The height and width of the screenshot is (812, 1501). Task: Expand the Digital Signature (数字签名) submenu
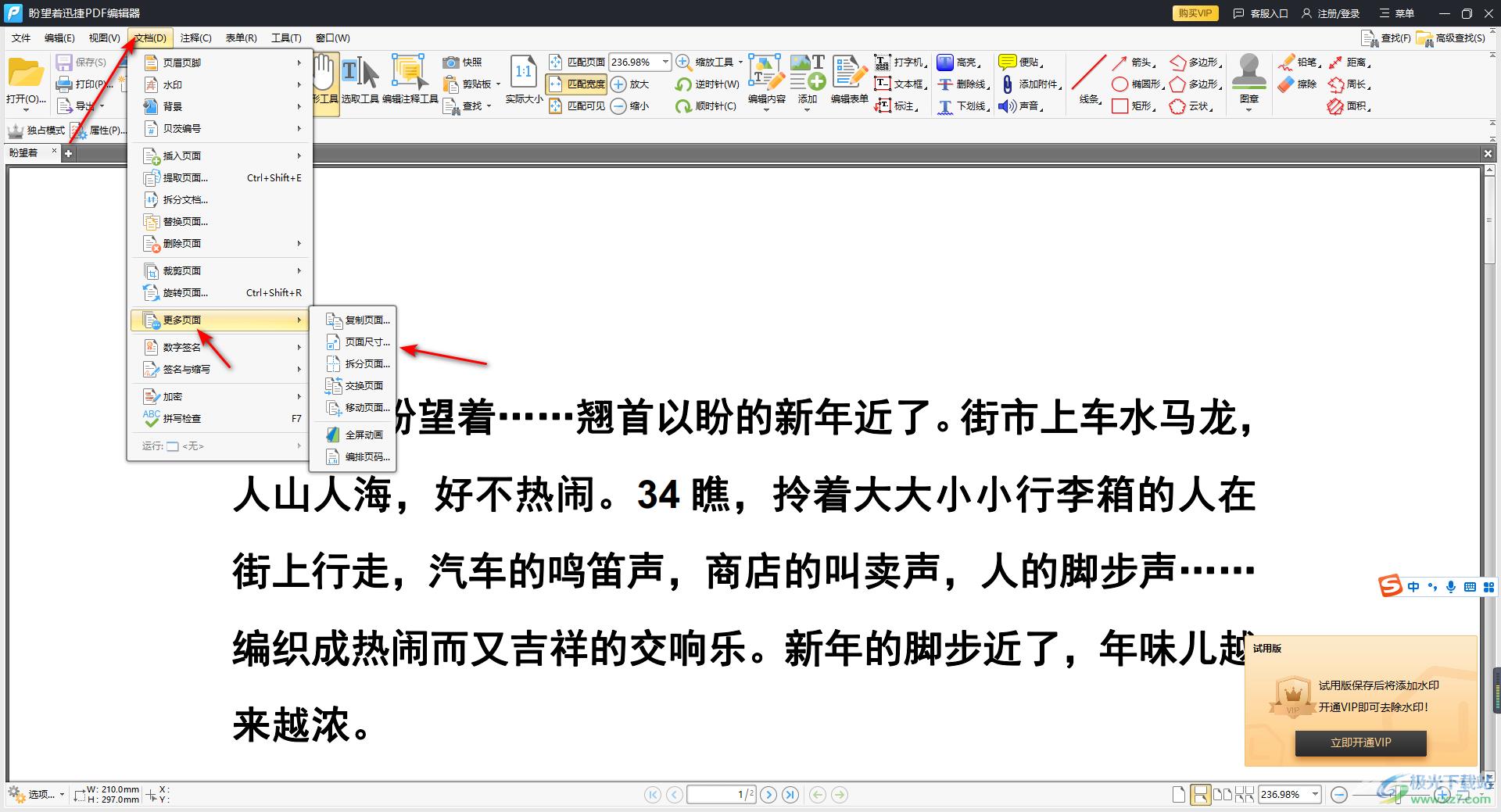[220, 347]
